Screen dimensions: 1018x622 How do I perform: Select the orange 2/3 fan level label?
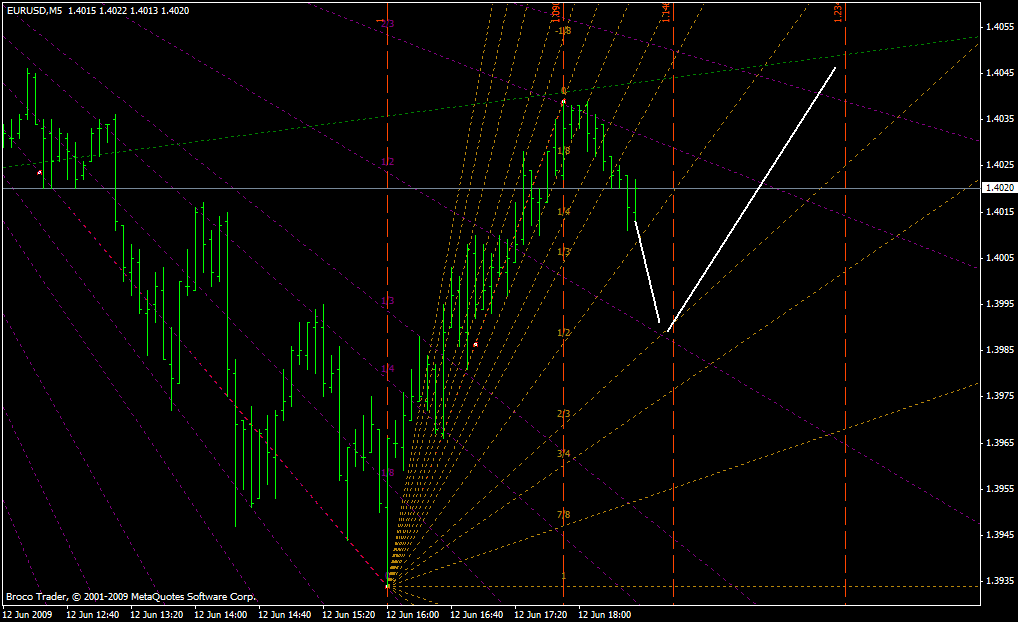coord(564,414)
